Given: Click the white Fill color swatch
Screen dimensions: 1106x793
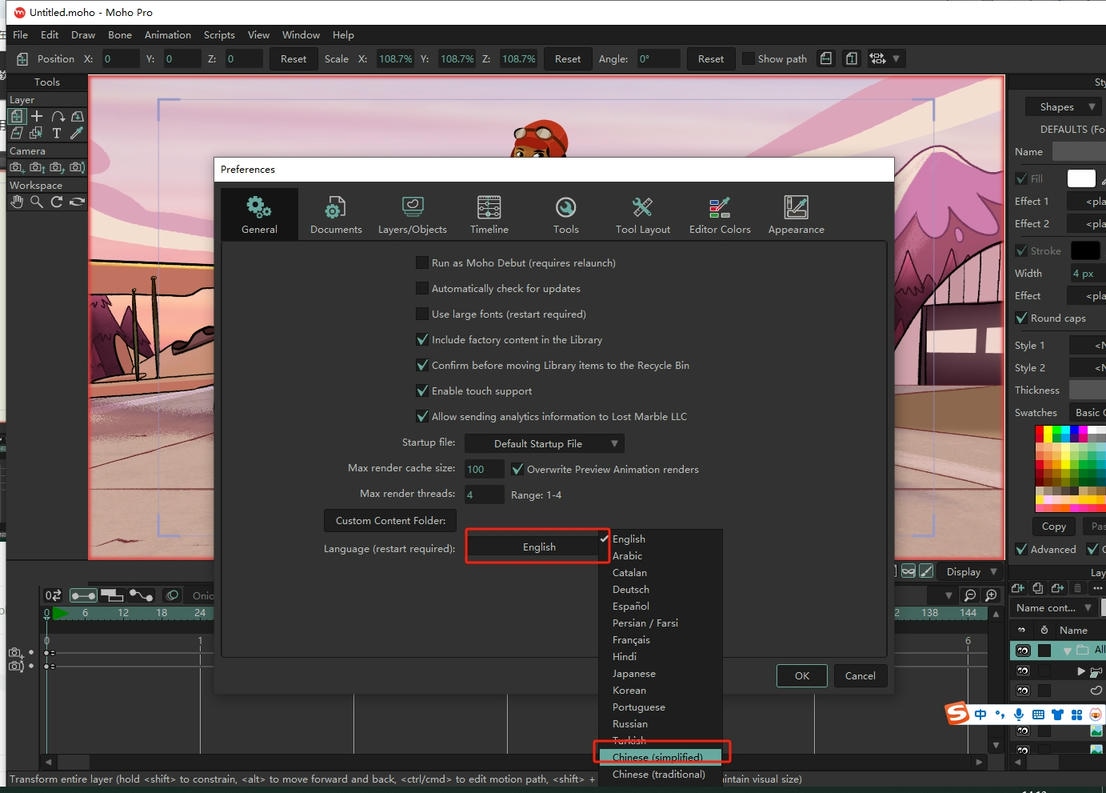Looking at the screenshot, I should pos(1081,179).
